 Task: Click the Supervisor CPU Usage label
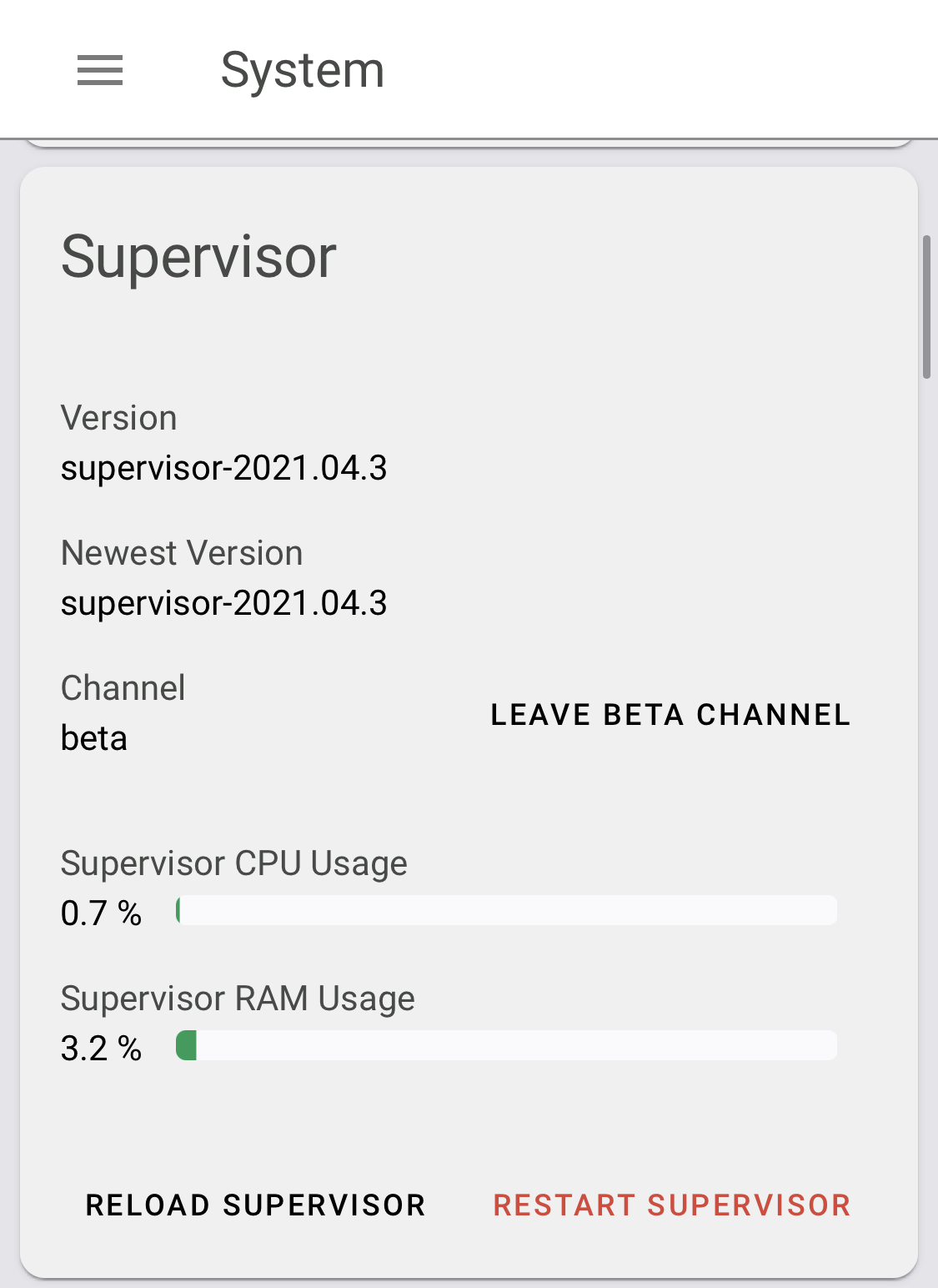pos(233,863)
